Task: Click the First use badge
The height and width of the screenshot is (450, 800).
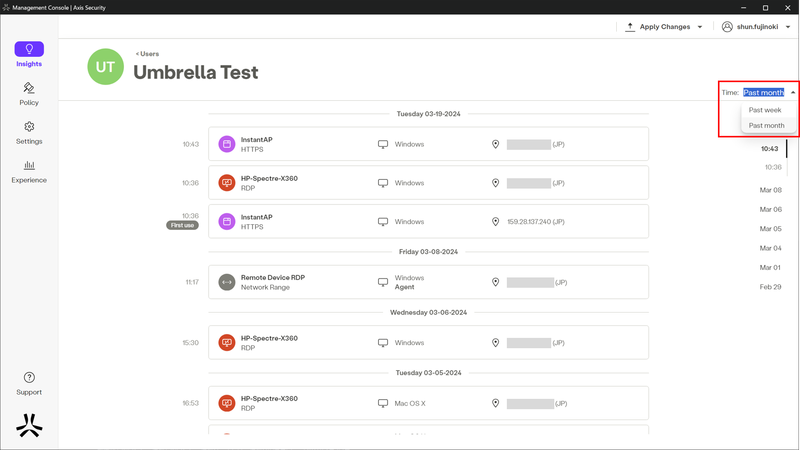Action: tap(182, 225)
